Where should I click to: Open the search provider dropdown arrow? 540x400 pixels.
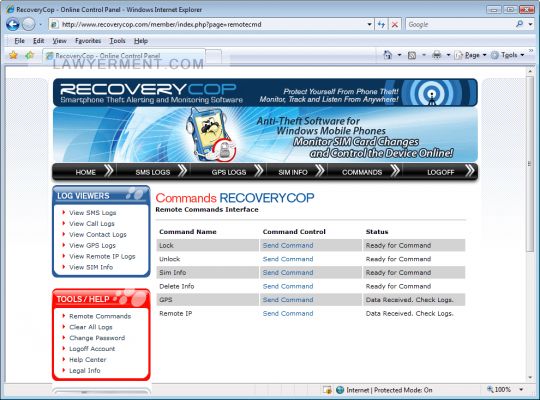(x=530, y=24)
